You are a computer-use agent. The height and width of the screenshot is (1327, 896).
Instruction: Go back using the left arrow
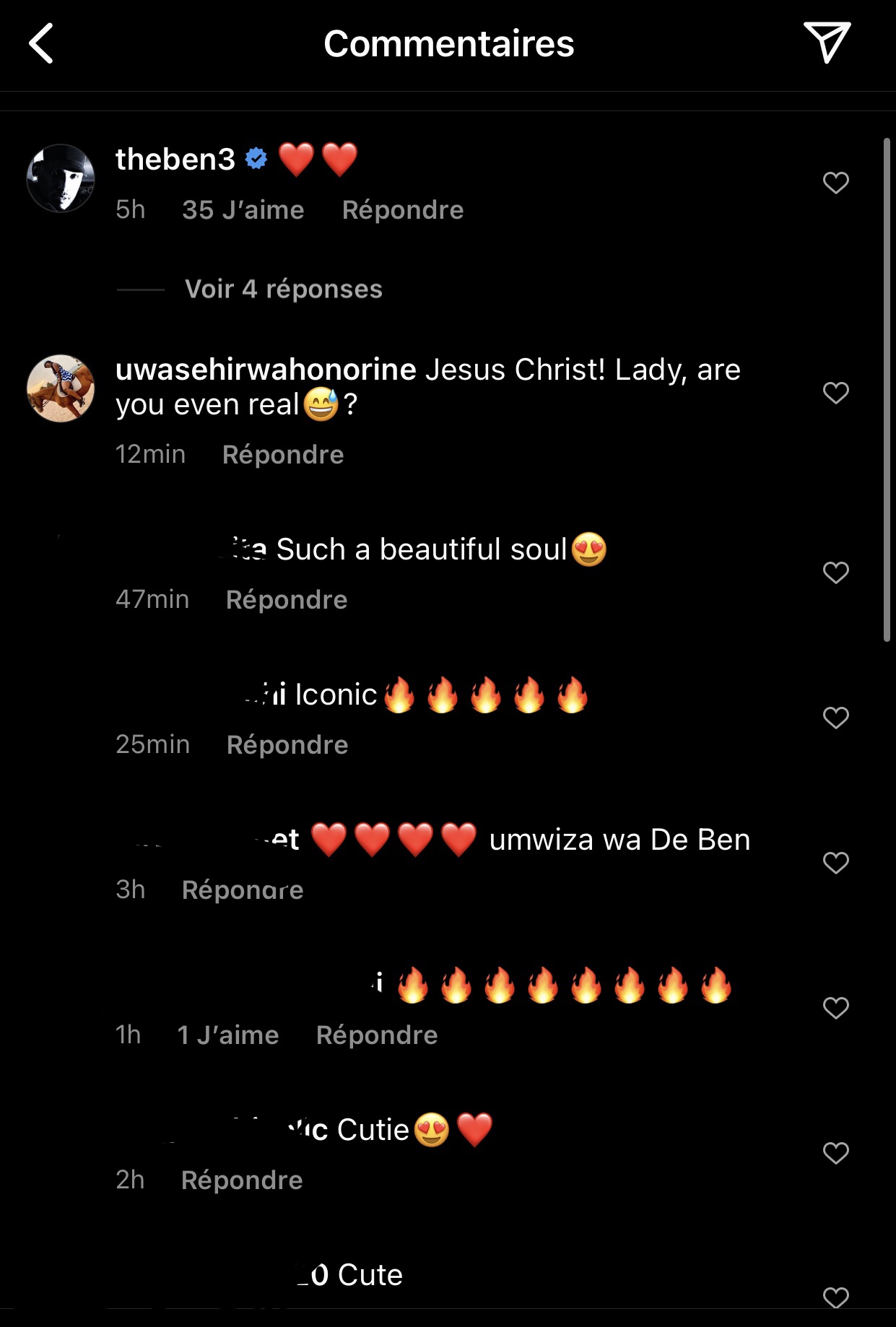pos(42,43)
